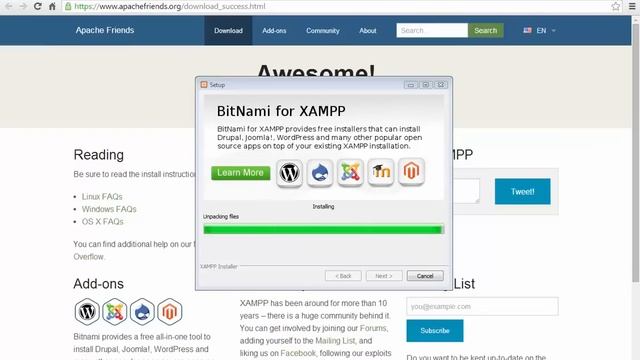The image size is (640, 360).
Task: Click the installation progress bar
Action: click(323, 230)
